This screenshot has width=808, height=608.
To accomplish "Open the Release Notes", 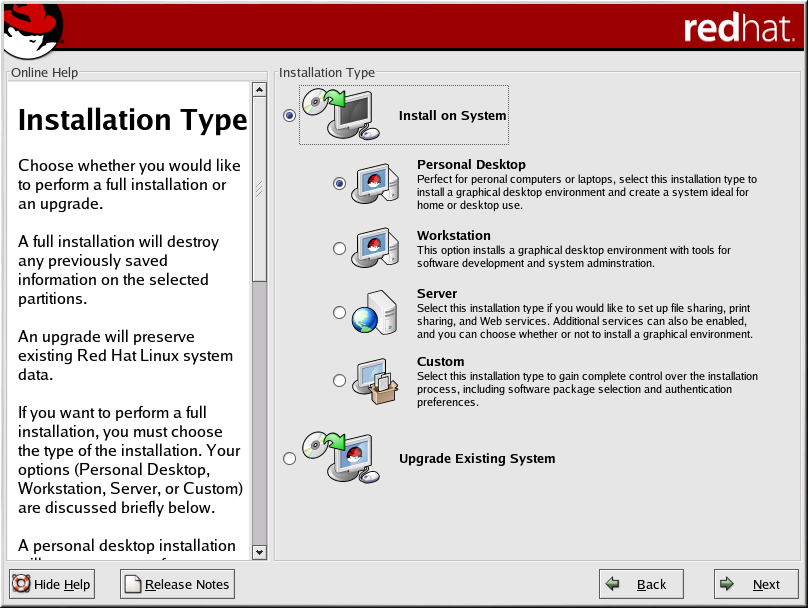I will click(177, 584).
